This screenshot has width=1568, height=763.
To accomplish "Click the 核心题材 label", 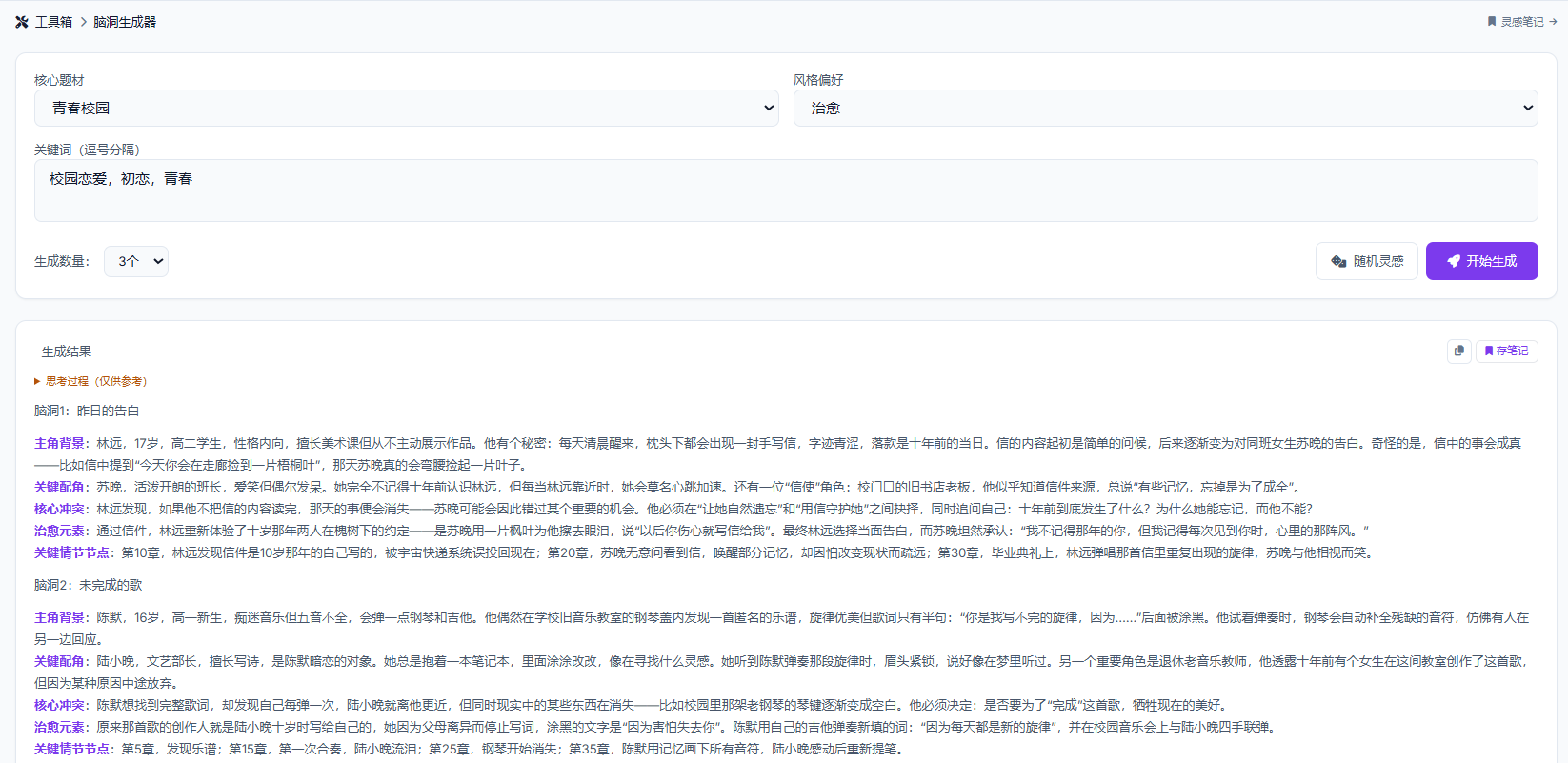I will (59, 80).
